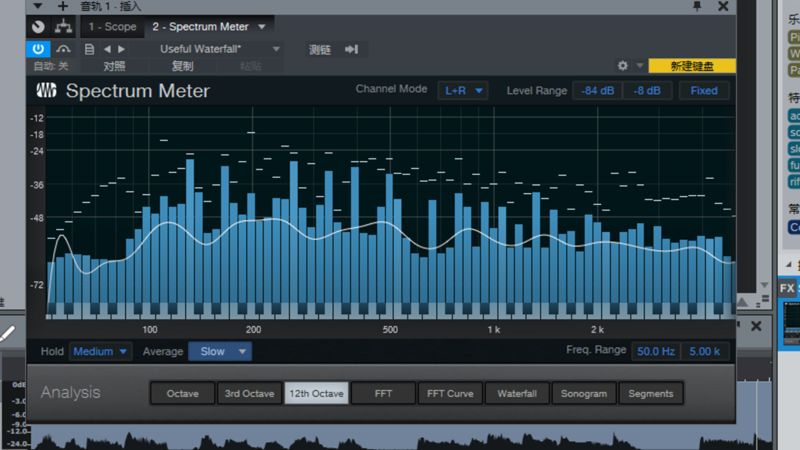
Task: Toggle the Fixed level range button
Action: 704,90
